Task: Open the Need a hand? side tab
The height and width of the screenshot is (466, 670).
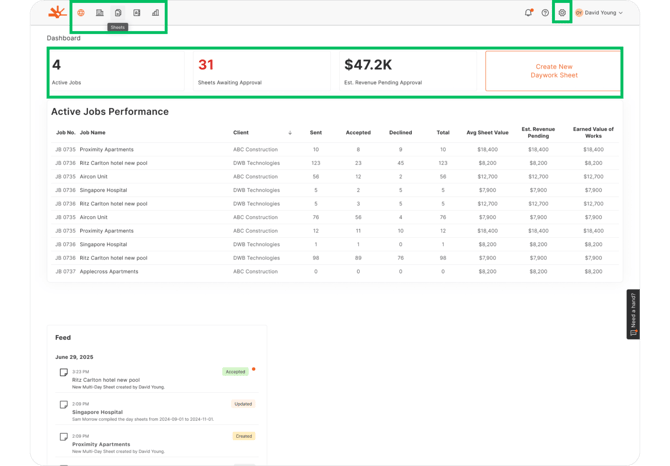Action: tap(633, 314)
